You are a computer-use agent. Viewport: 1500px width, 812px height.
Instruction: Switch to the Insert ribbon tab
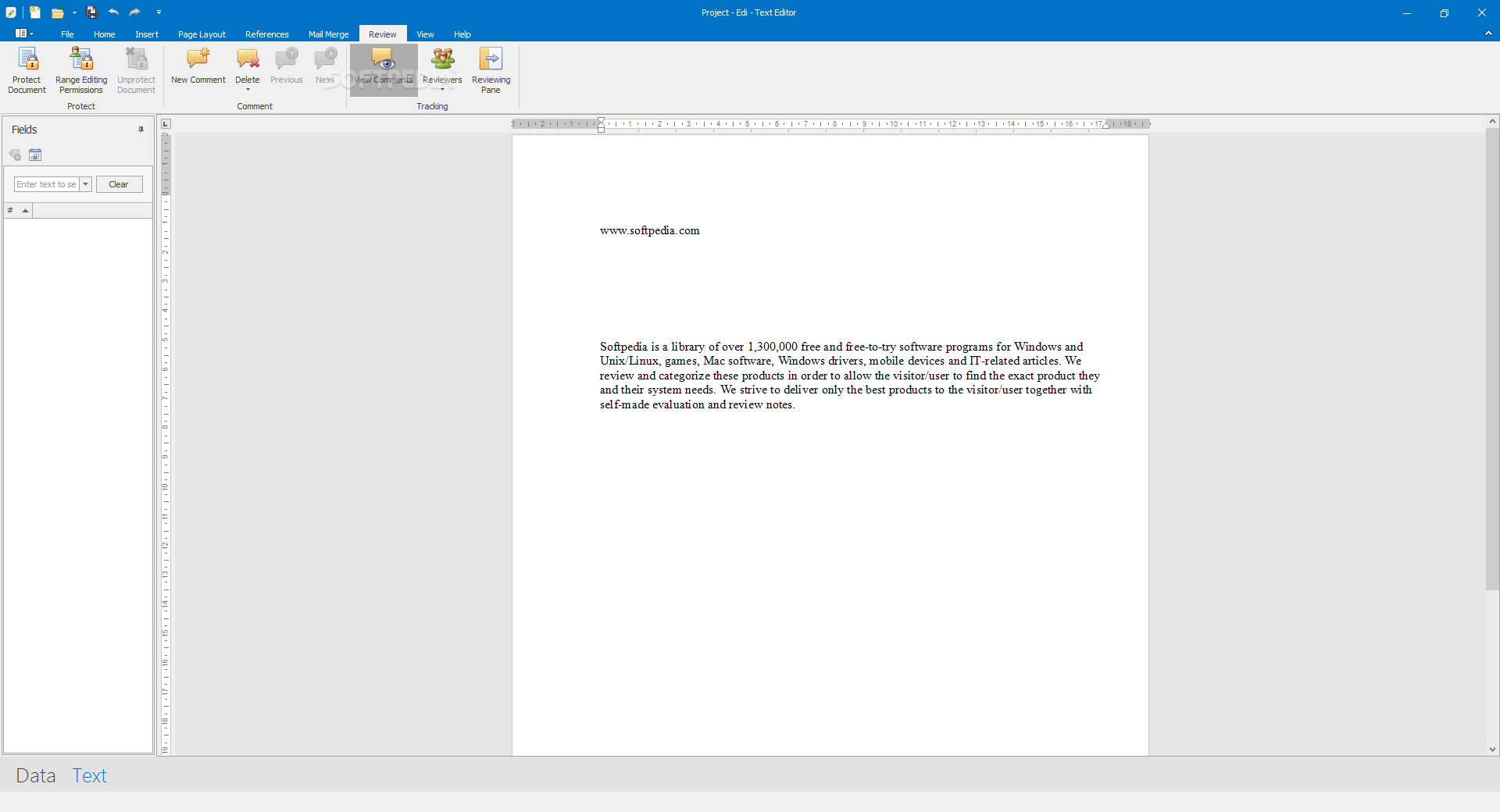coord(147,34)
